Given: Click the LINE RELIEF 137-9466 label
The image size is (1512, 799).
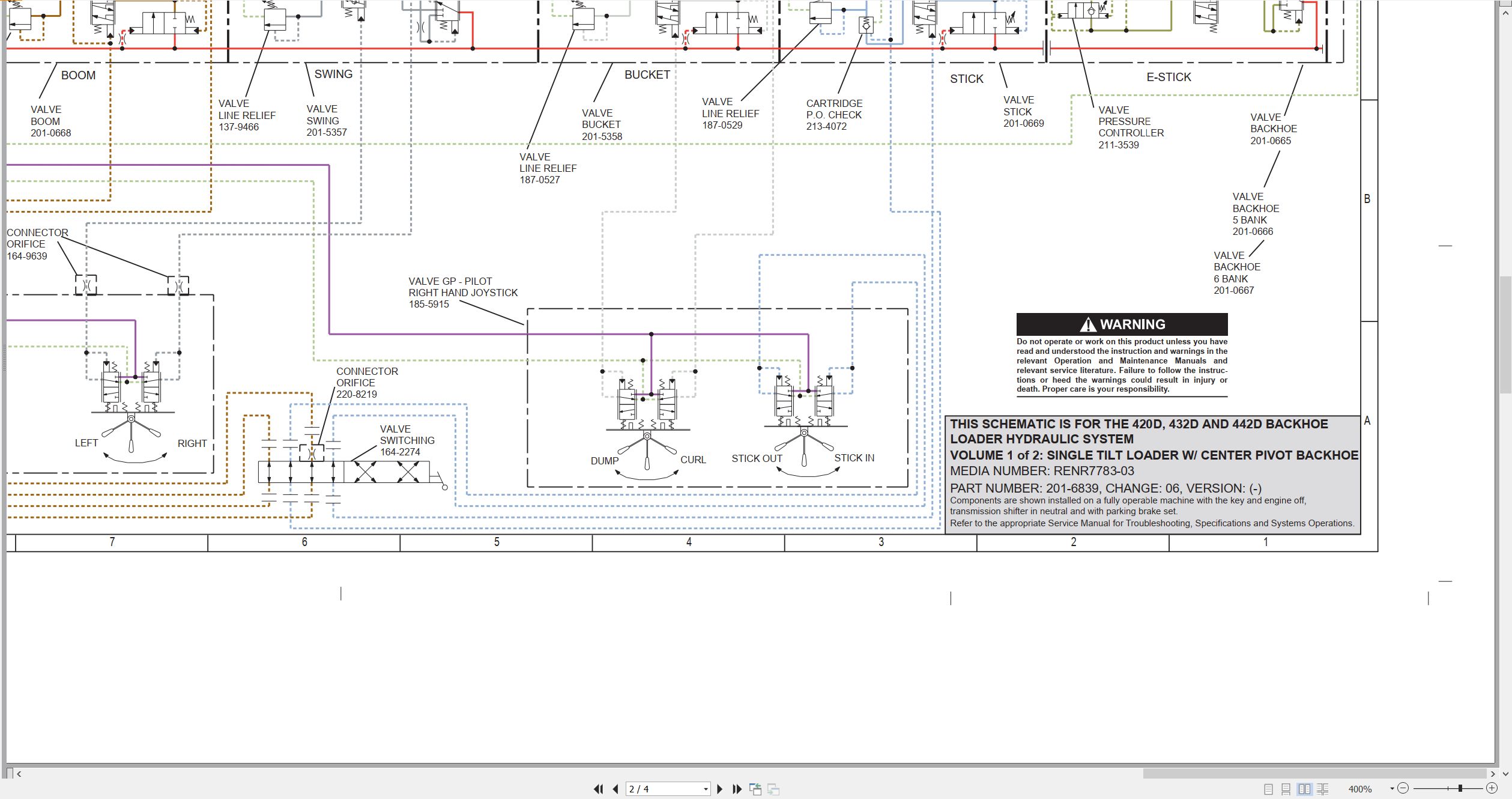Looking at the screenshot, I should tap(247, 115).
